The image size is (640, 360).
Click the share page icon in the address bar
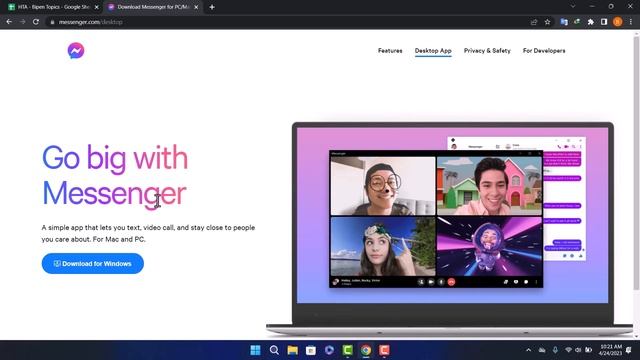pos(534,22)
